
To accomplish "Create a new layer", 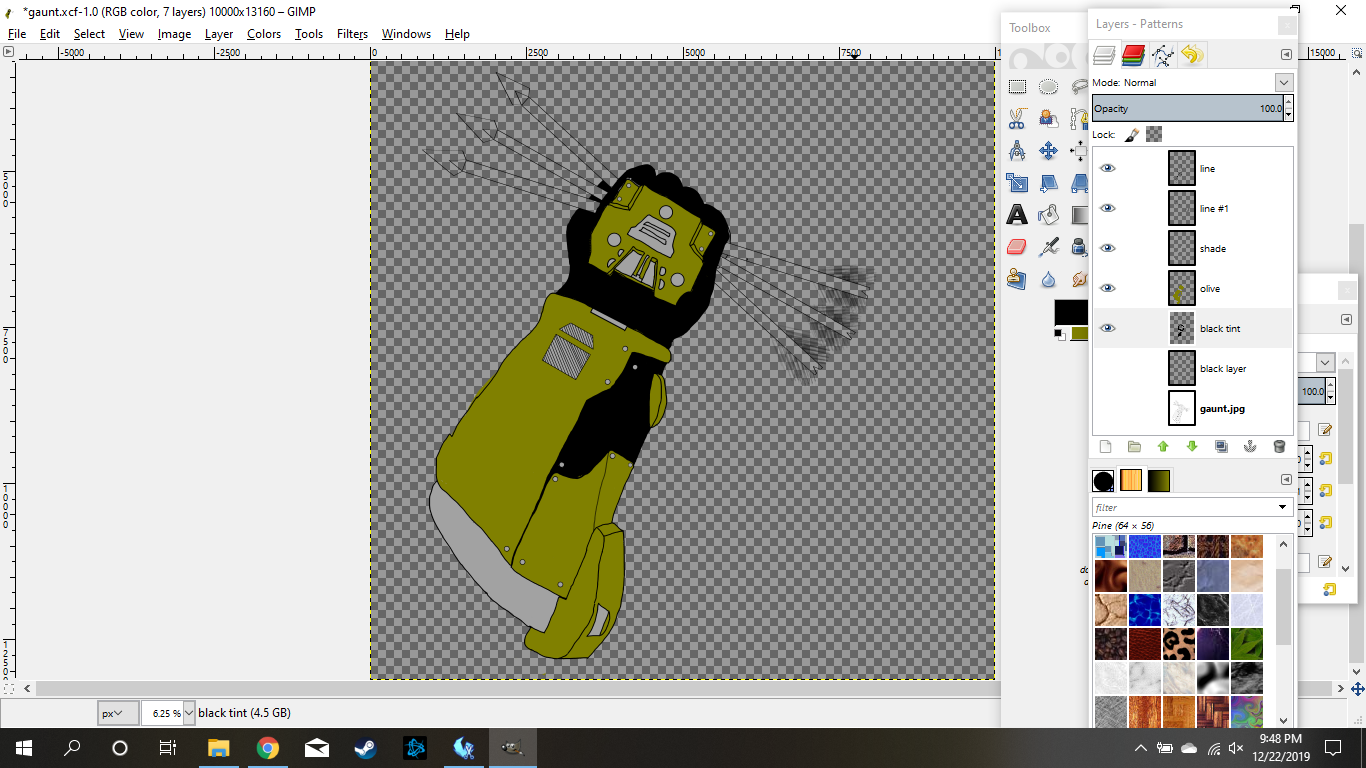I will tap(1105, 447).
